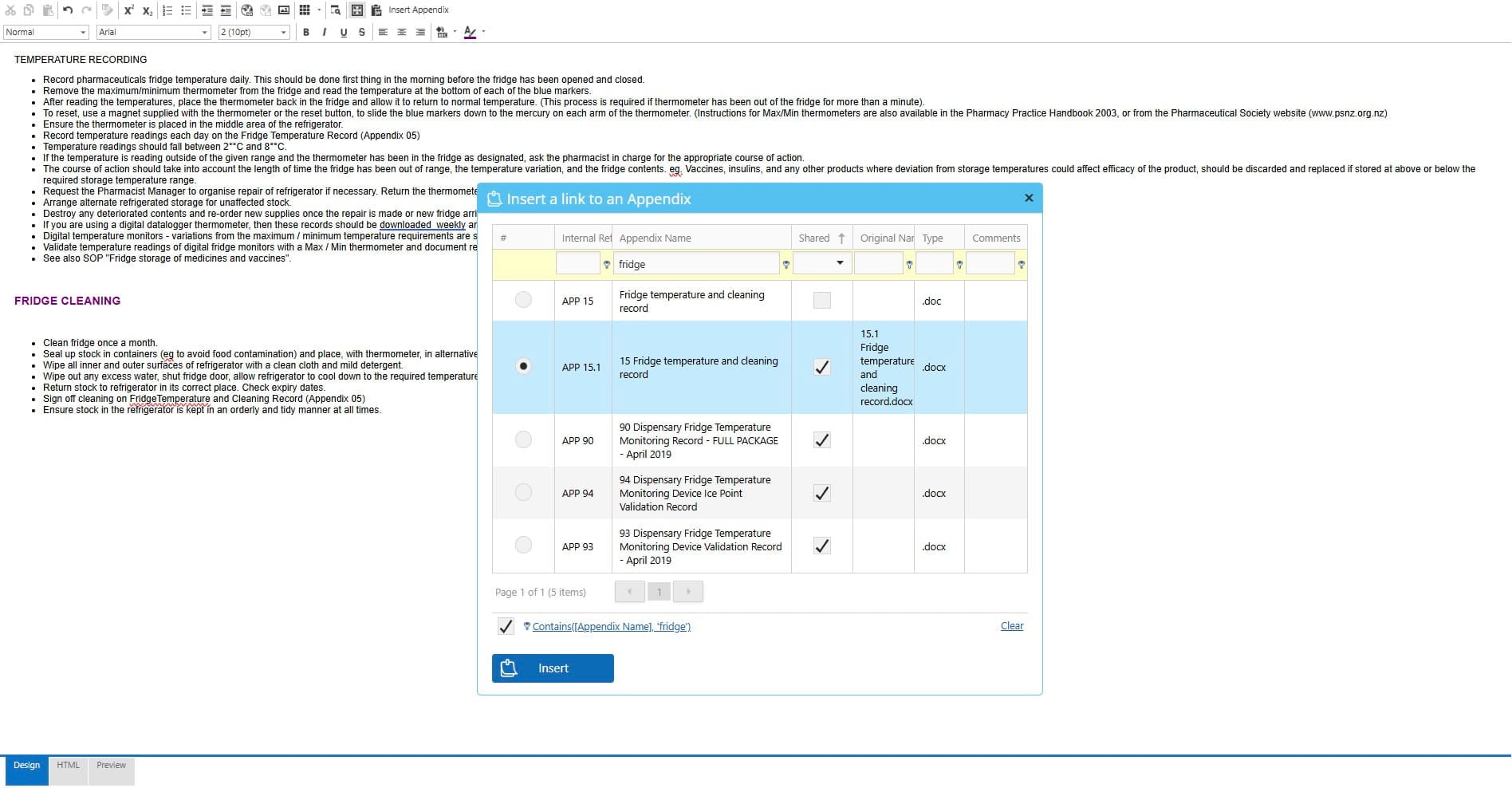Apply superscript formatting
Viewport: 1512px width, 788px height.
128,10
